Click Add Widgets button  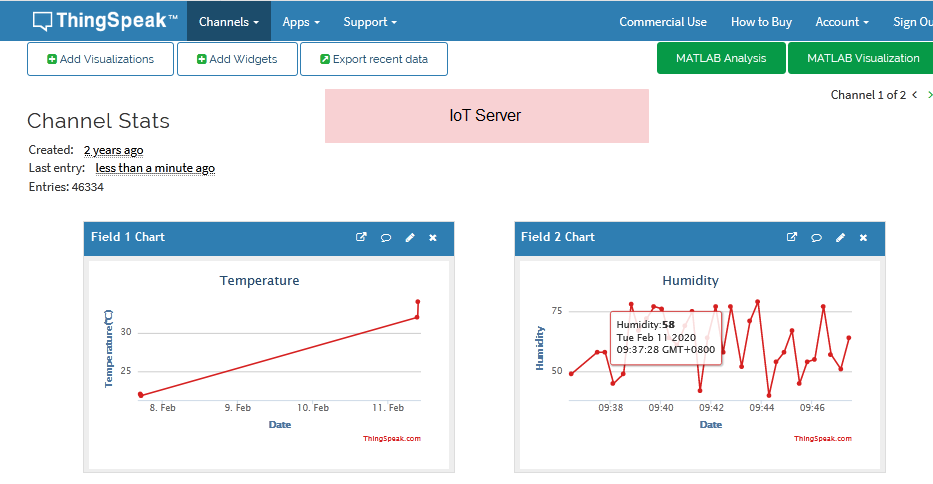tap(237, 59)
